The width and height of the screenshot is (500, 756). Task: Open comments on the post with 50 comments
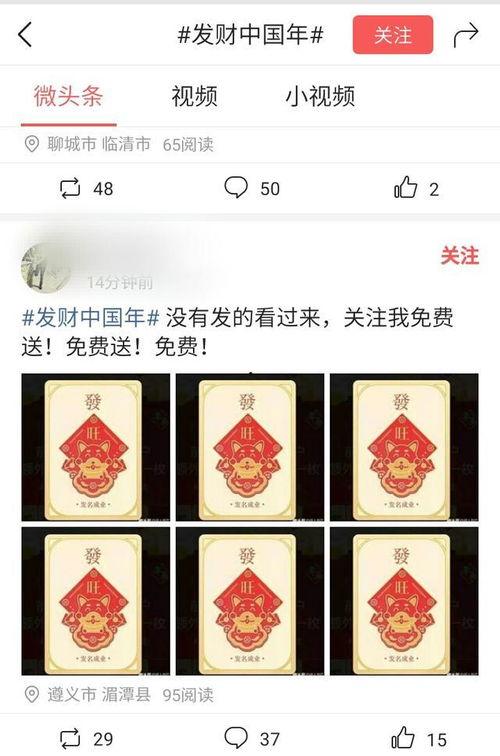236,188
